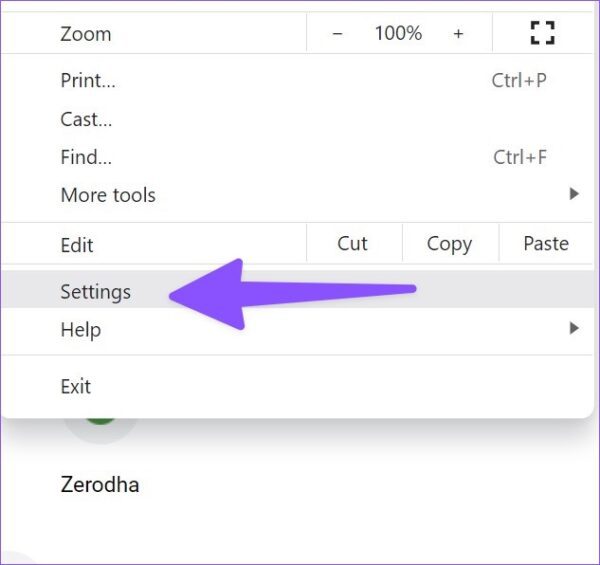This screenshot has width=600, height=565.
Task: Click the Cut button
Action: pos(352,244)
